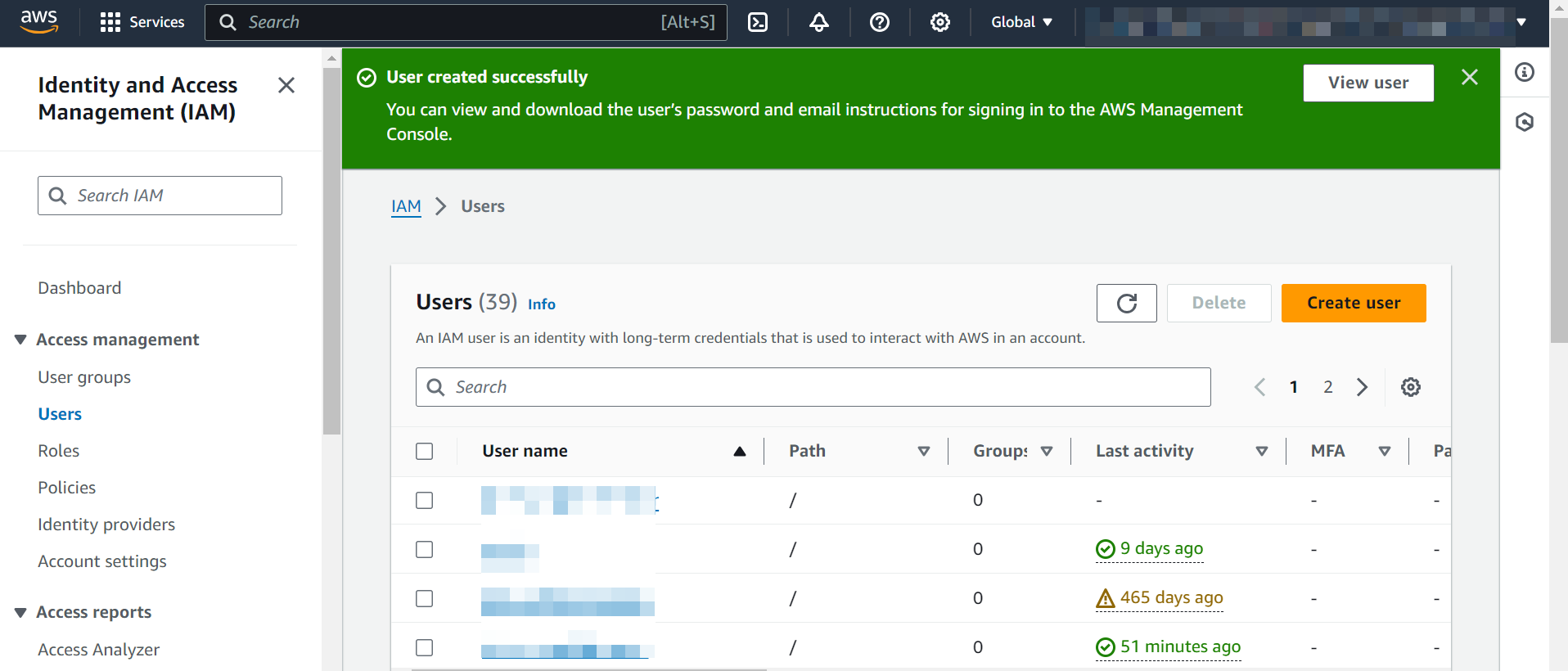Image resolution: width=1568 pixels, height=671 pixels.
Task: Open Dashboard in the sidebar
Action: coord(79,288)
